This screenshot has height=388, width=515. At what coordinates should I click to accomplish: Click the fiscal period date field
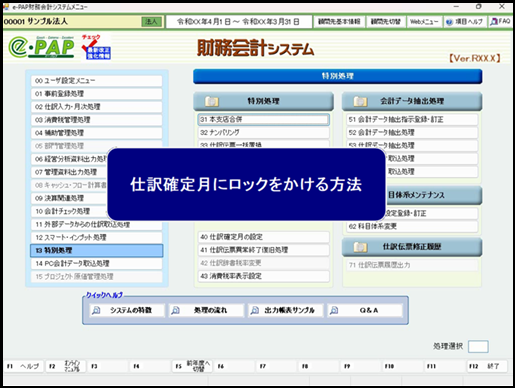tap(238, 22)
